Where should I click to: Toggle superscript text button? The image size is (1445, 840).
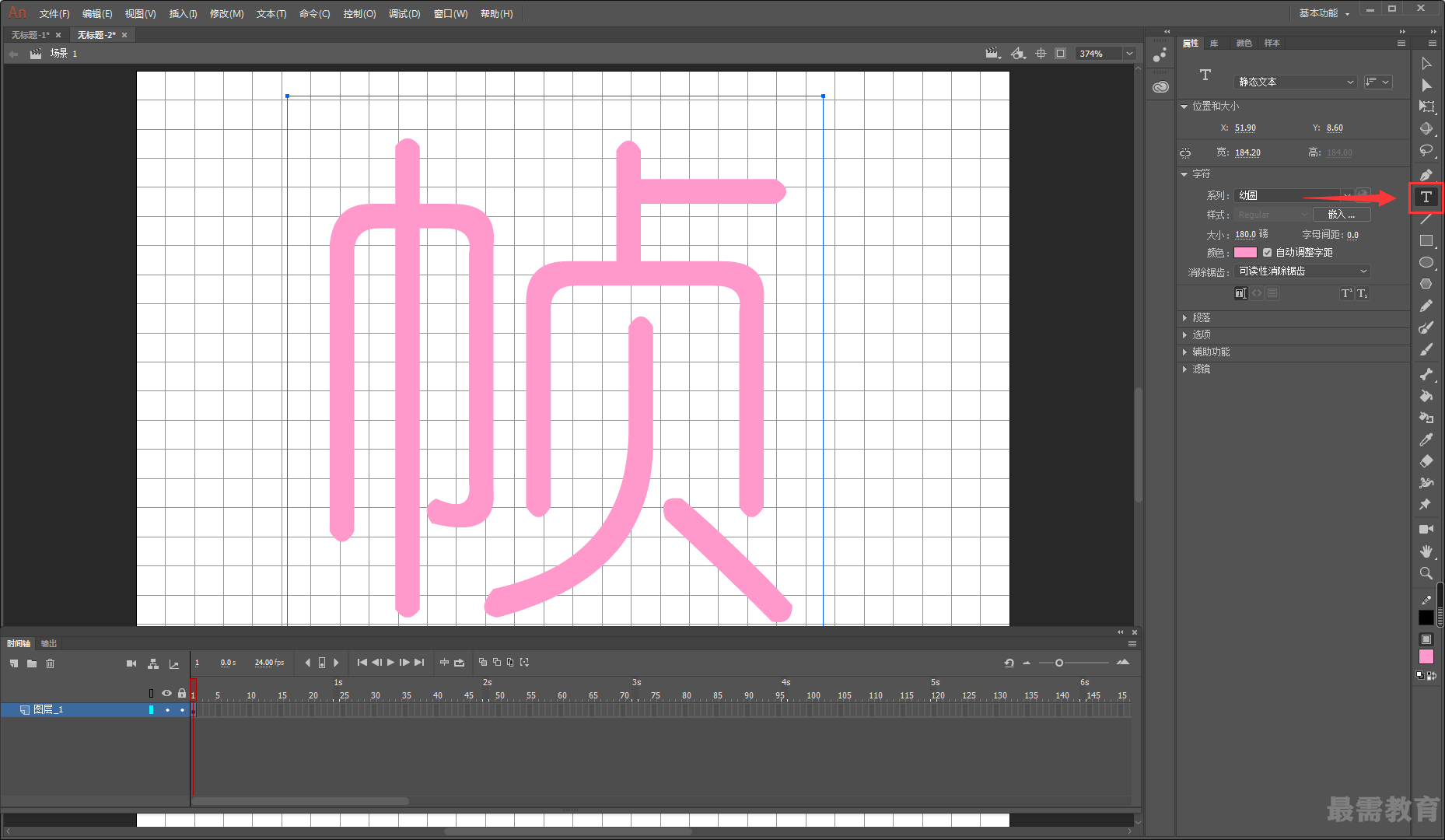(x=1346, y=293)
